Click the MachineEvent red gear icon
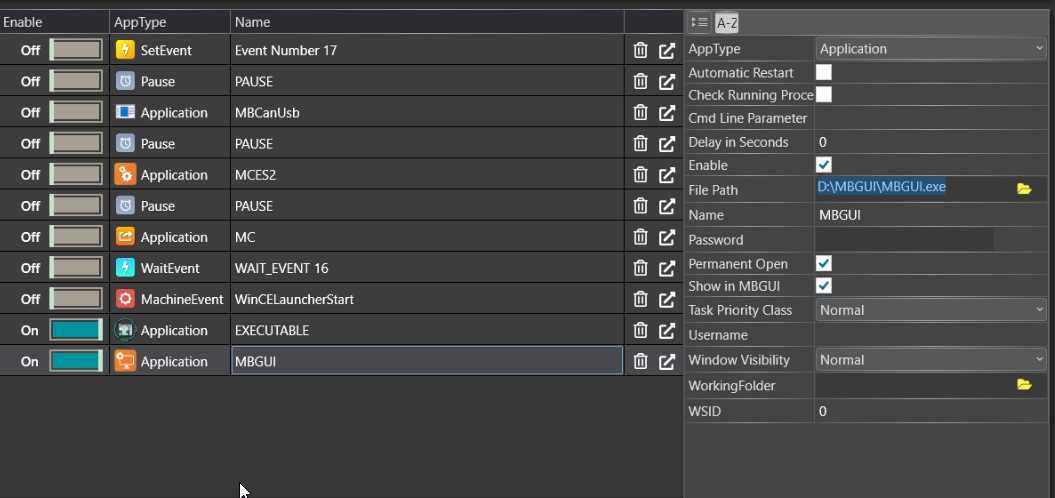The height and width of the screenshot is (498, 1055). click(x=125, y=299)
